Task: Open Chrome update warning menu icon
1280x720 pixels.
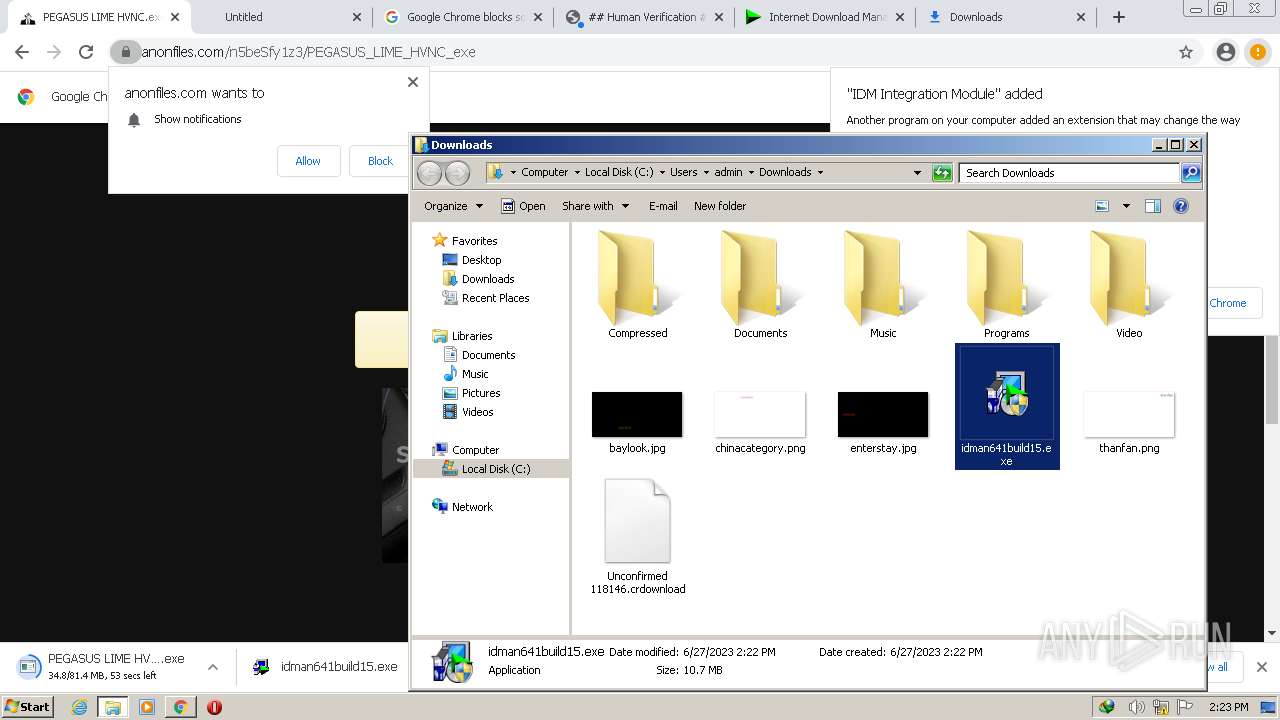Action: tap(1257, 52)
